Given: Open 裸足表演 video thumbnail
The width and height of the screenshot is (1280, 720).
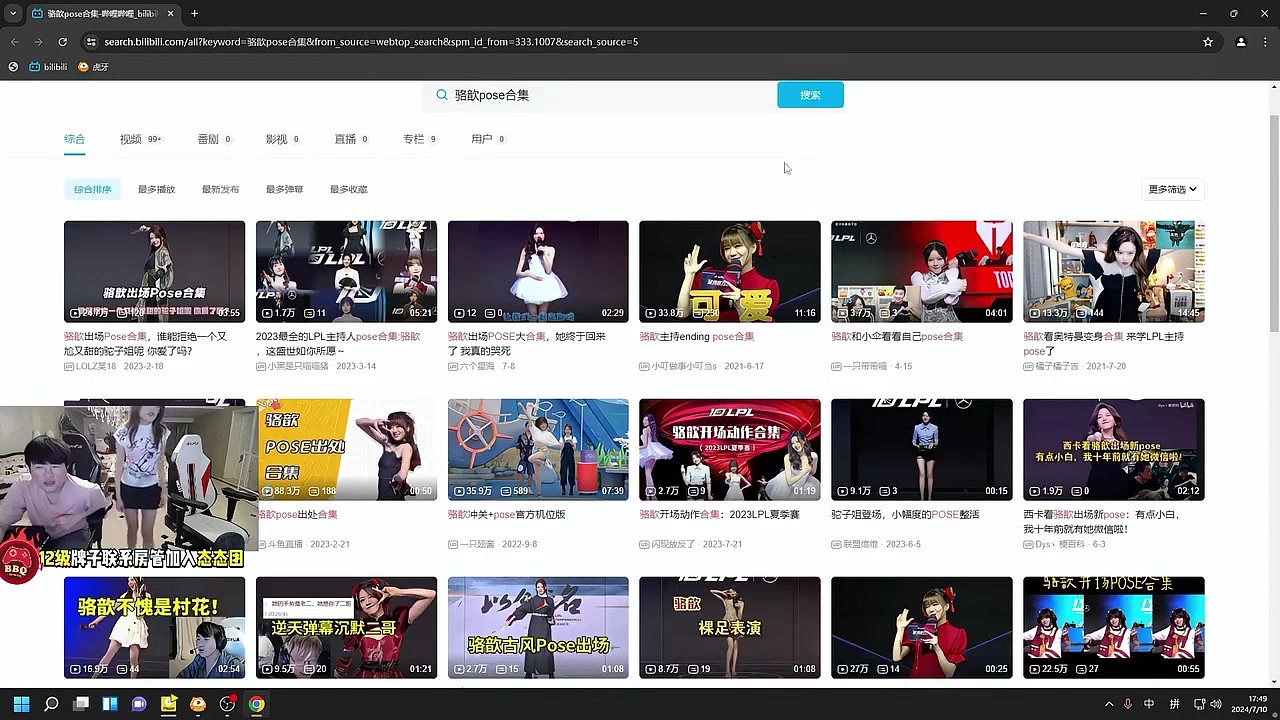Looking at the screenshot, I should (730, 627).
